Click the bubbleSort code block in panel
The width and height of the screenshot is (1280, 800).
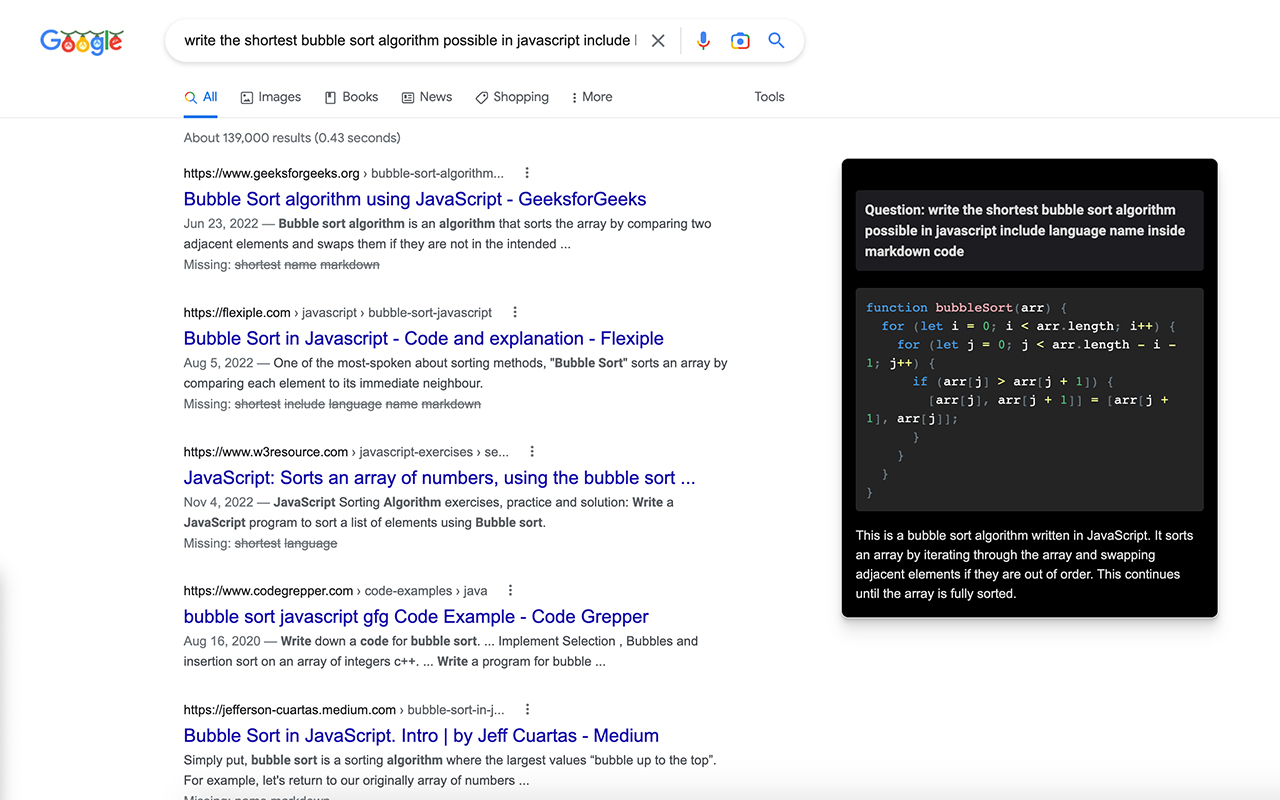1029,400
